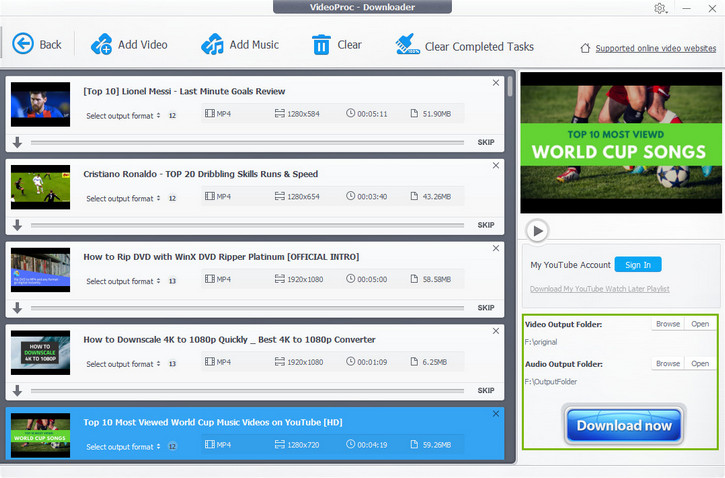The height and width of the screenshot is (478, 725).
Task: Open output format selector for World Cup Music video
Action: (x=123, y=447)
